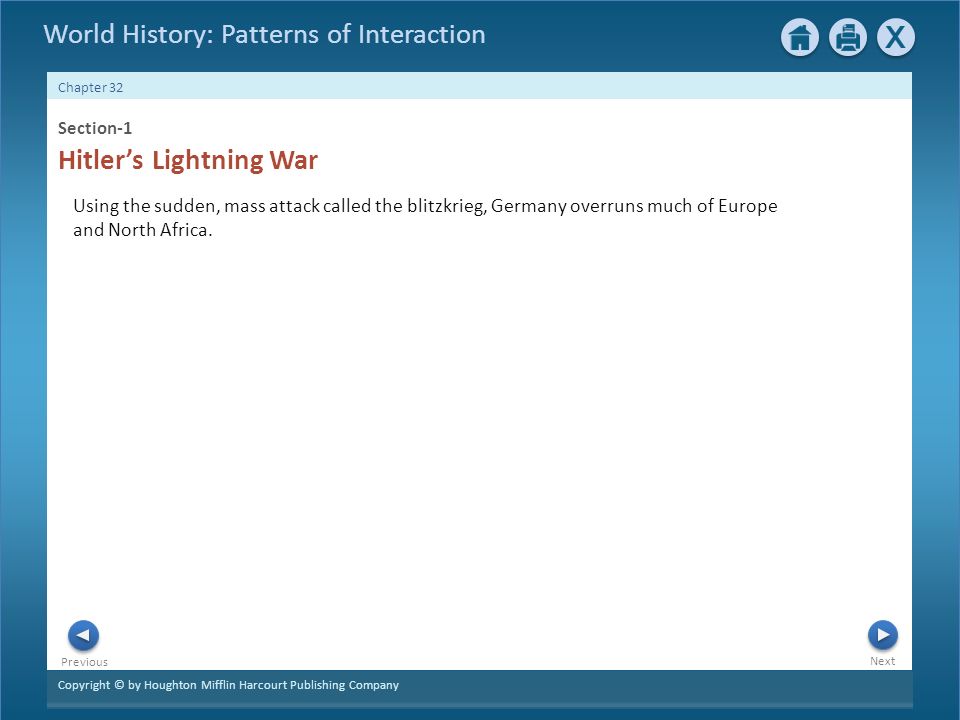Click the Next text label
The height and width of the screenshot is (720, 960).
point(883,661)
